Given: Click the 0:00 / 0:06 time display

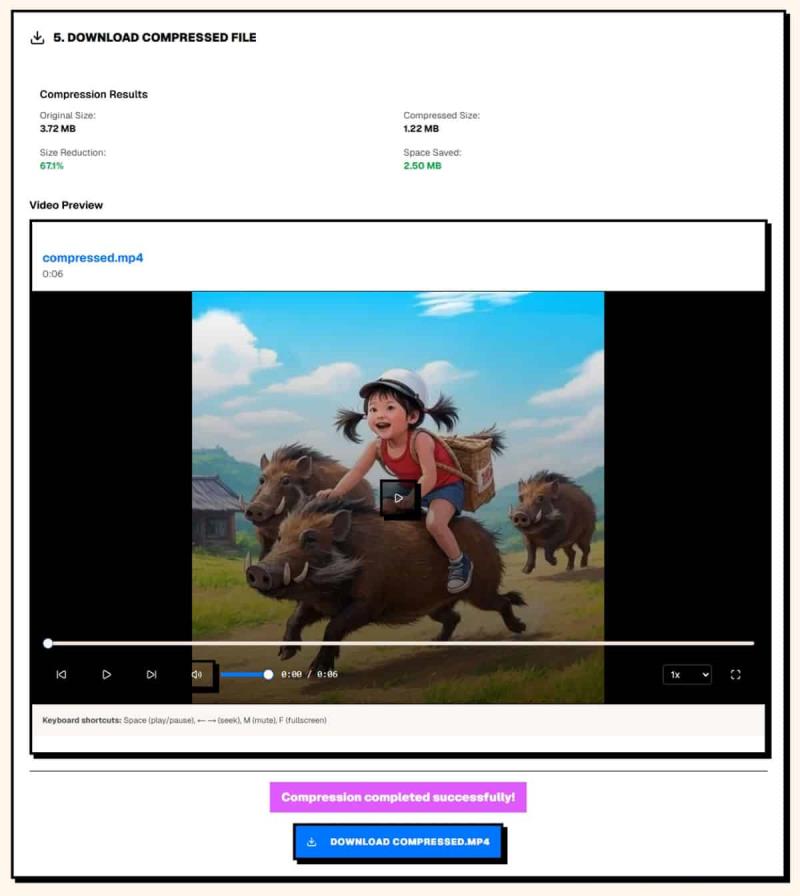Looking at the screenshot, I should (311, 674).
